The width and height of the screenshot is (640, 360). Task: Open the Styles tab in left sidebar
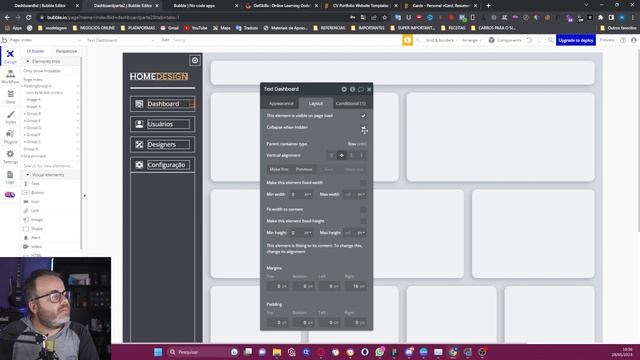(x=10, y=117)
